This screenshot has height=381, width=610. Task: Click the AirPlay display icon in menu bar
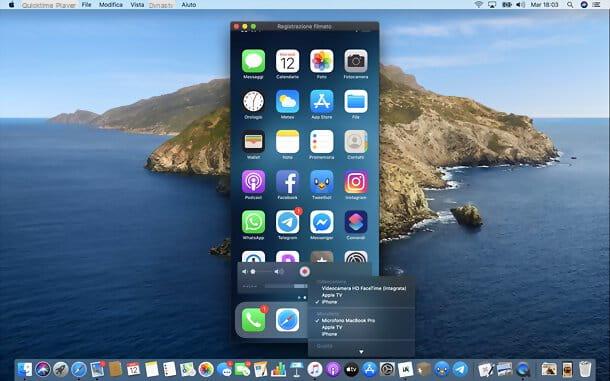point(492,5)
